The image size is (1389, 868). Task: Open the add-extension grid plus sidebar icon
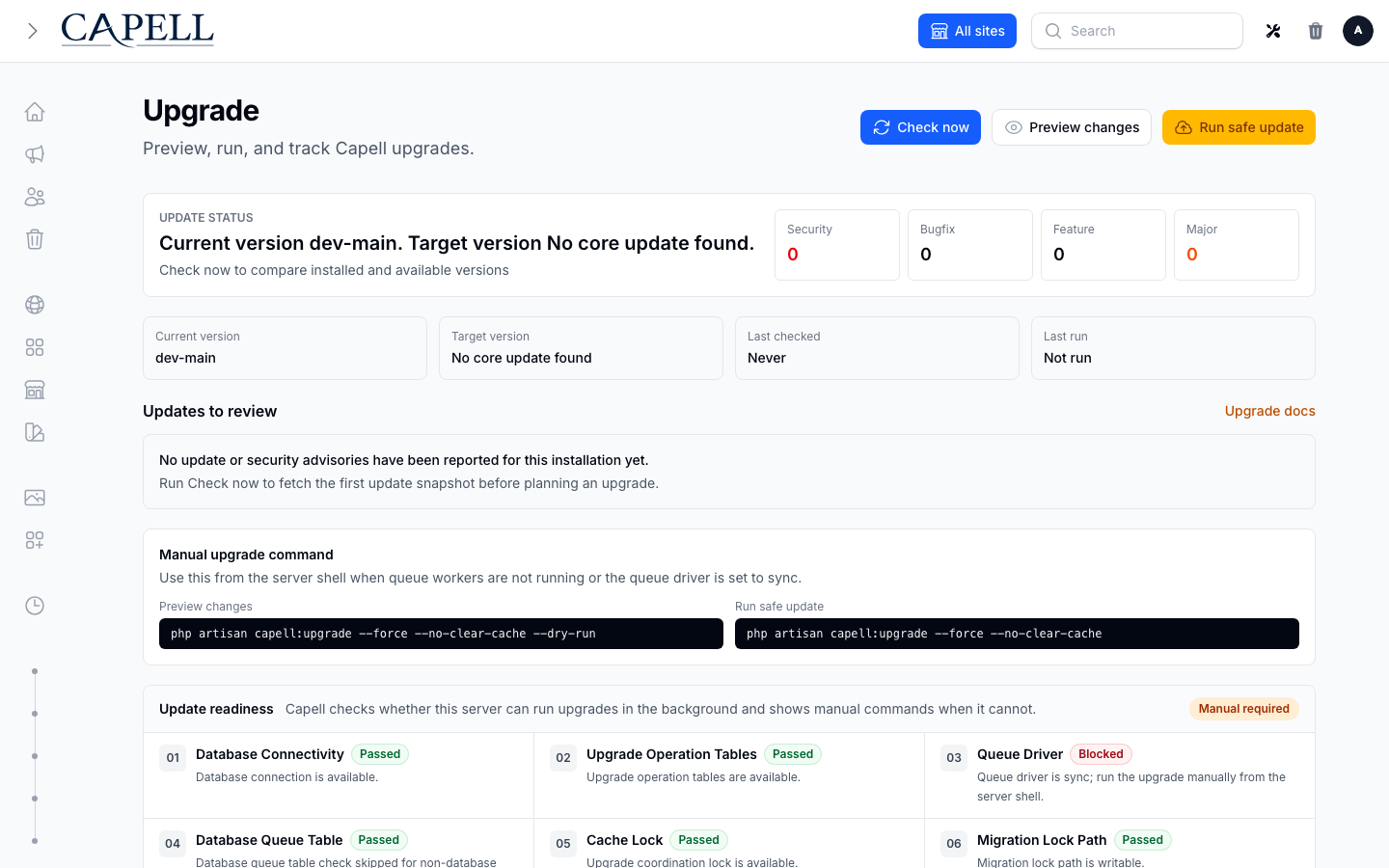[35, 540]
